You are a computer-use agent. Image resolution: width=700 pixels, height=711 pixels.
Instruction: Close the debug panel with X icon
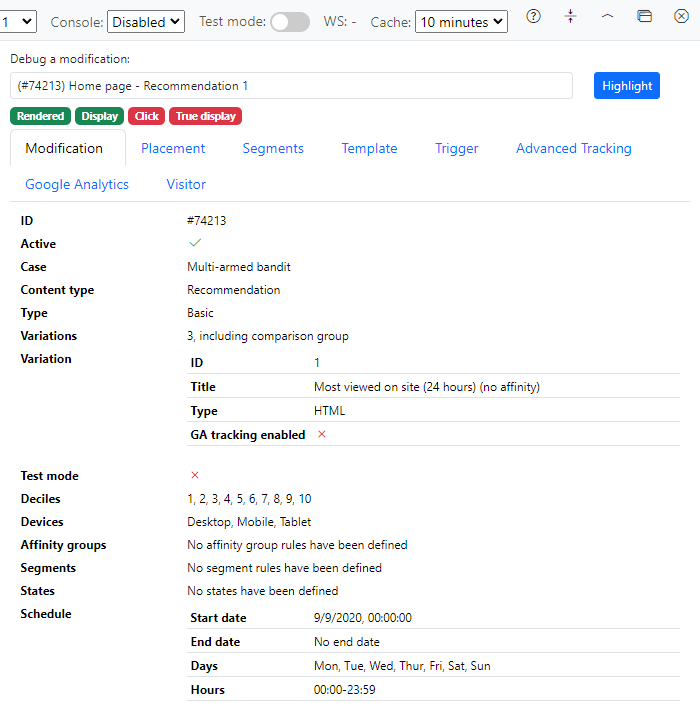click(x=681, y=16)
